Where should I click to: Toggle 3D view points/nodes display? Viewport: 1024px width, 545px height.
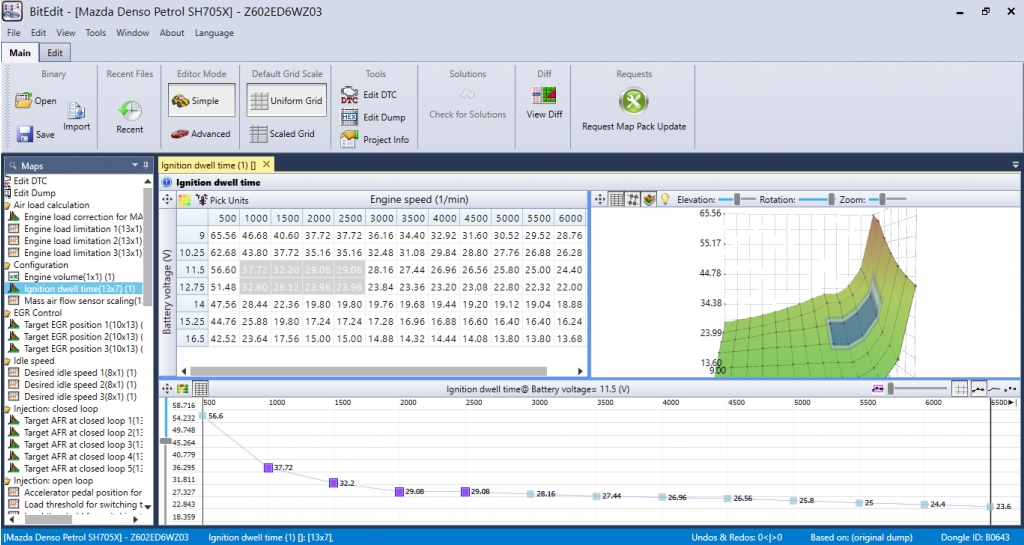[632, 200]
